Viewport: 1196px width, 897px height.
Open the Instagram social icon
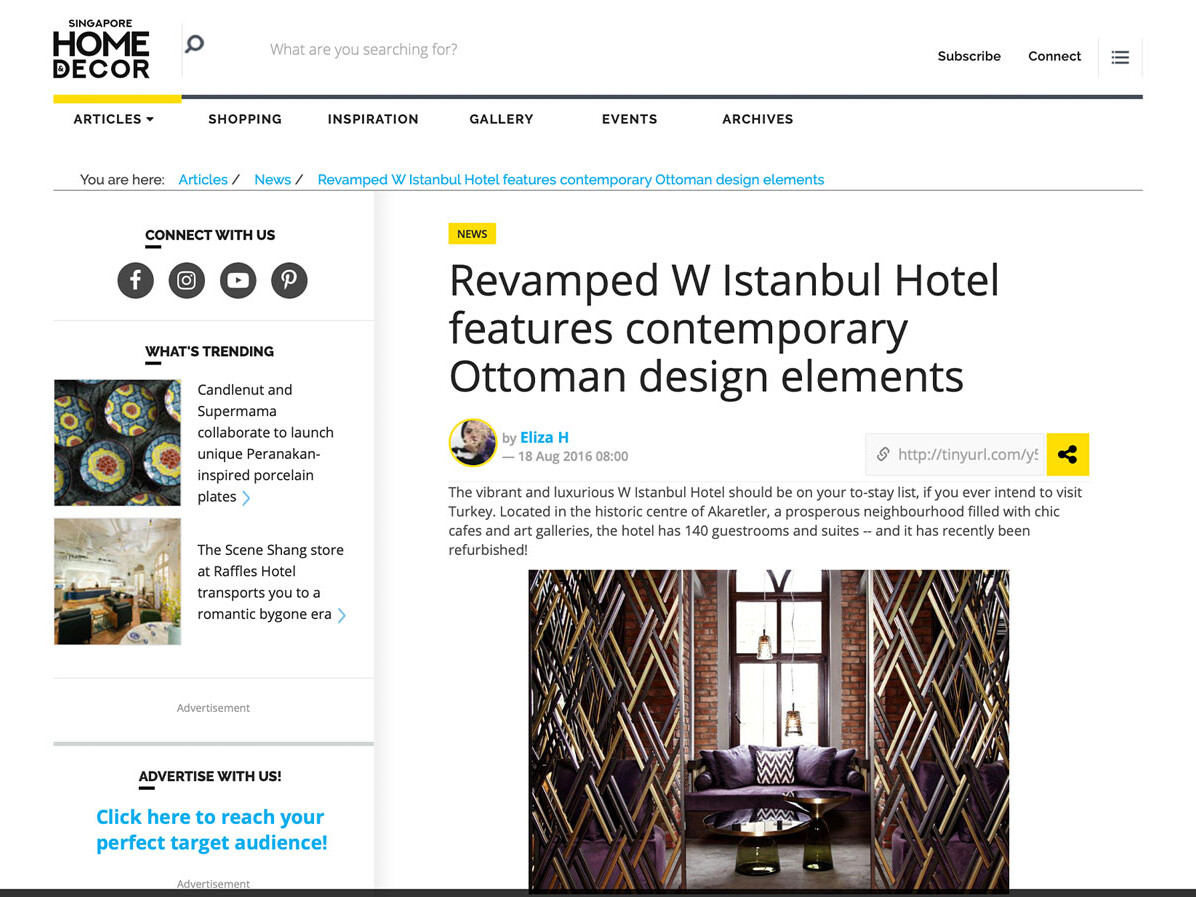pyautogui.click(x=187, y=280)
